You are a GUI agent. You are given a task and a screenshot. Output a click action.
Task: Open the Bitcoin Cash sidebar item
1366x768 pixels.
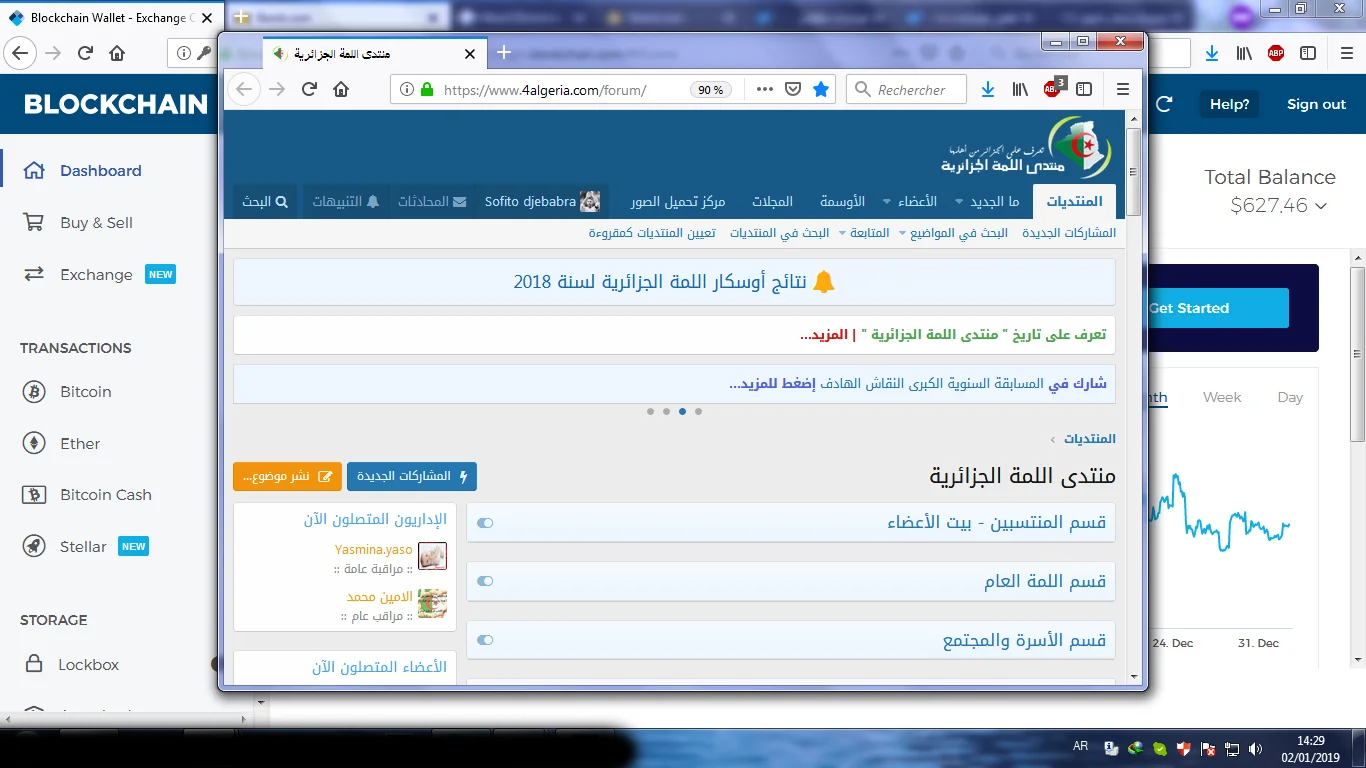[x=105, y=495]
